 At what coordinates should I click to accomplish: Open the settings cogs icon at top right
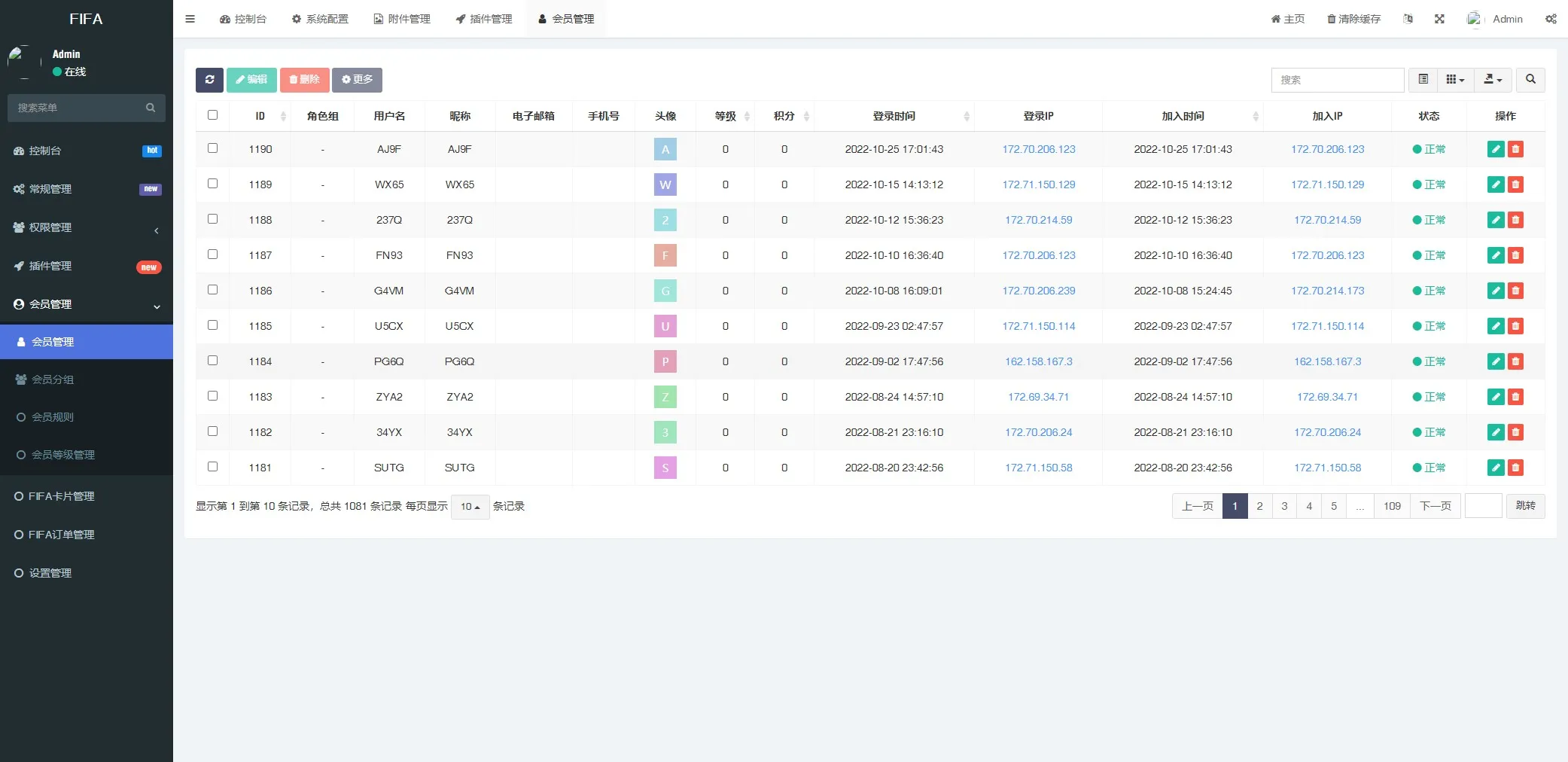(x=1551, y=19)
